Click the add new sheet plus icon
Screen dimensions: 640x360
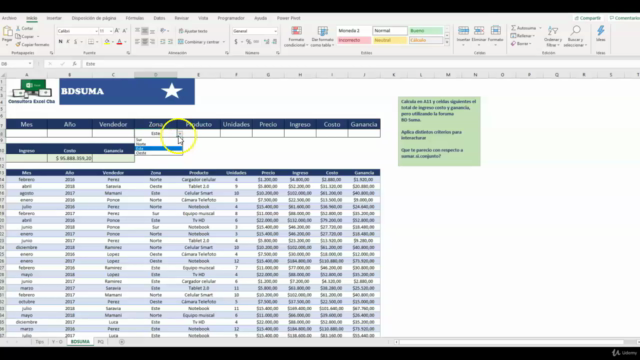pyautogui.click(x=122, y=342)
